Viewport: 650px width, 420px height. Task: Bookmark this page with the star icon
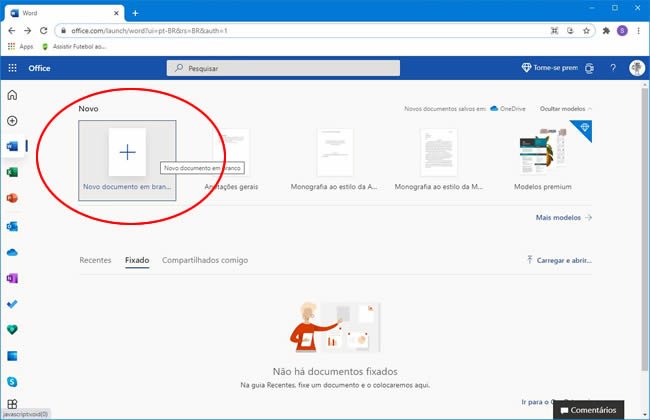(x=588, y=31)
